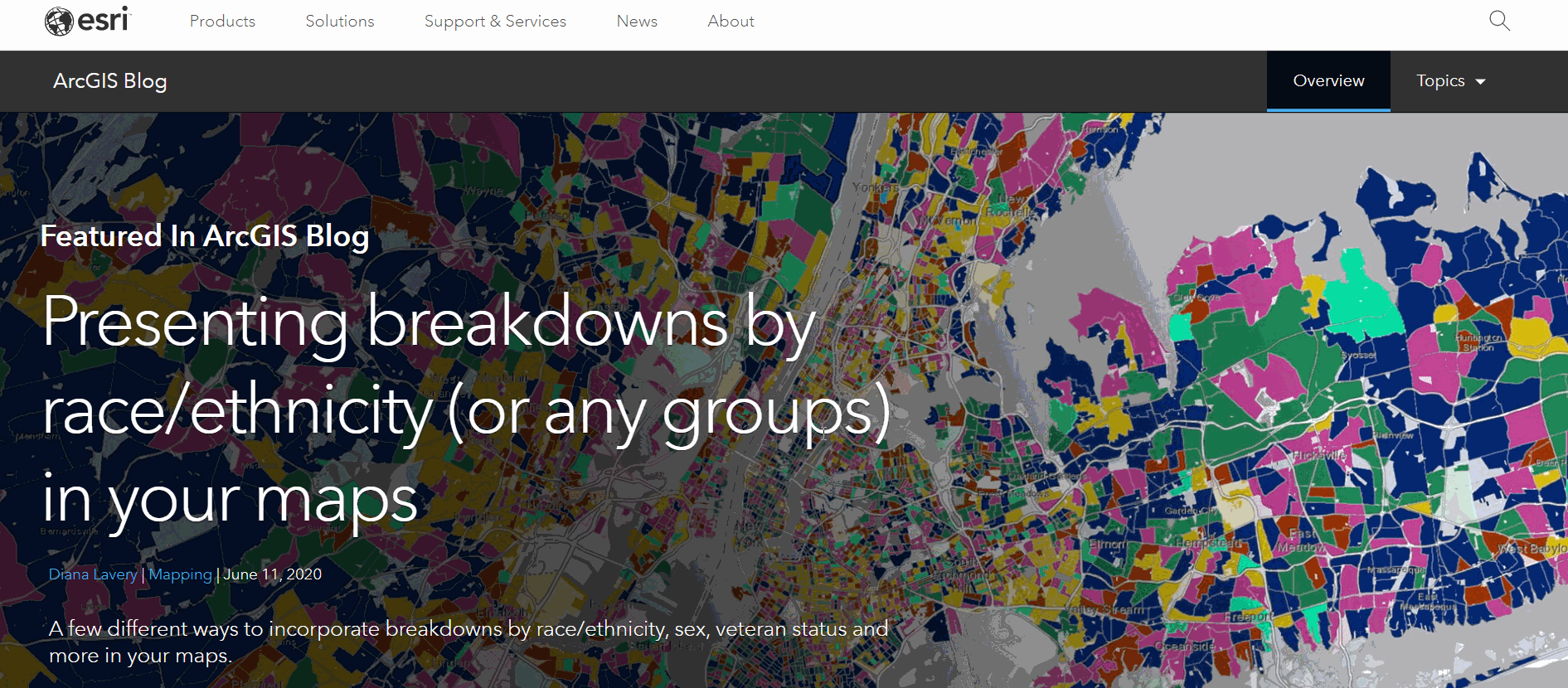Open the Mapping category link
Screen dimensions: 1568x688
pyautogui.click(x=181, y=574)
